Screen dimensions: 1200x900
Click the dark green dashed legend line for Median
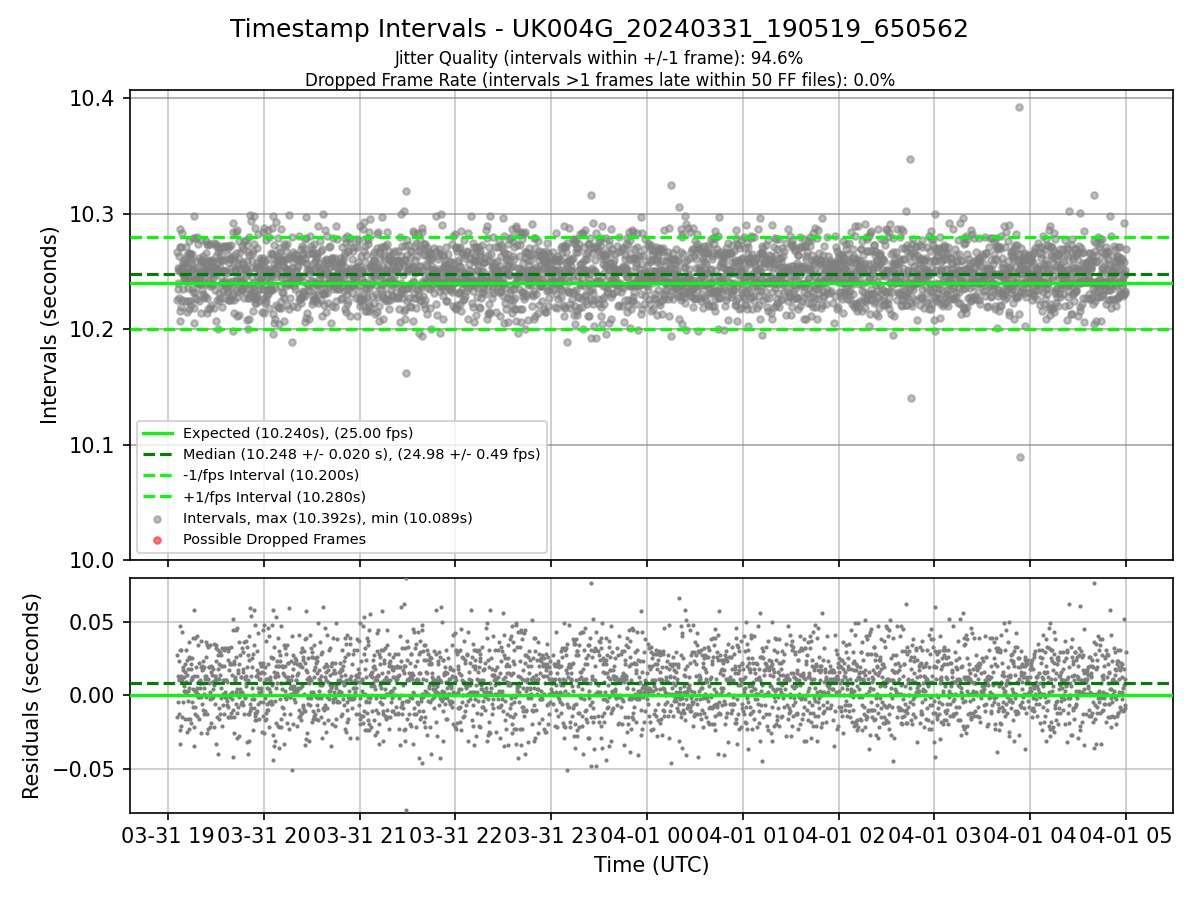click(x=158, y=454)
